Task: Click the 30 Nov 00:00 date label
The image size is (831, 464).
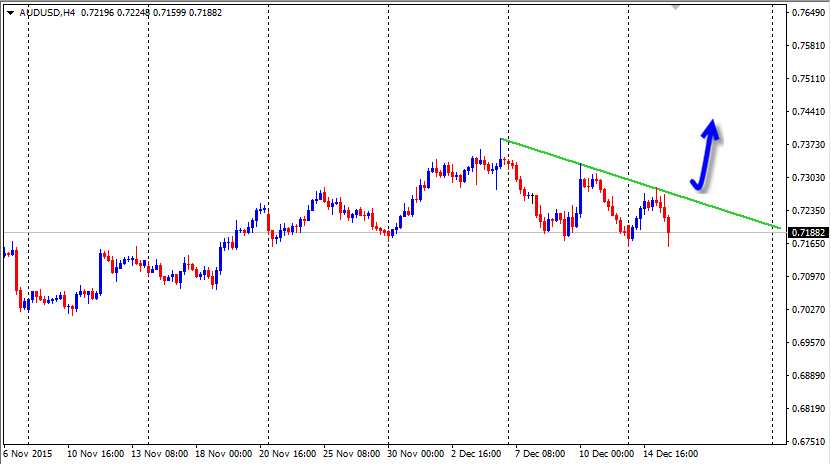Action: [x=416, y=454]
